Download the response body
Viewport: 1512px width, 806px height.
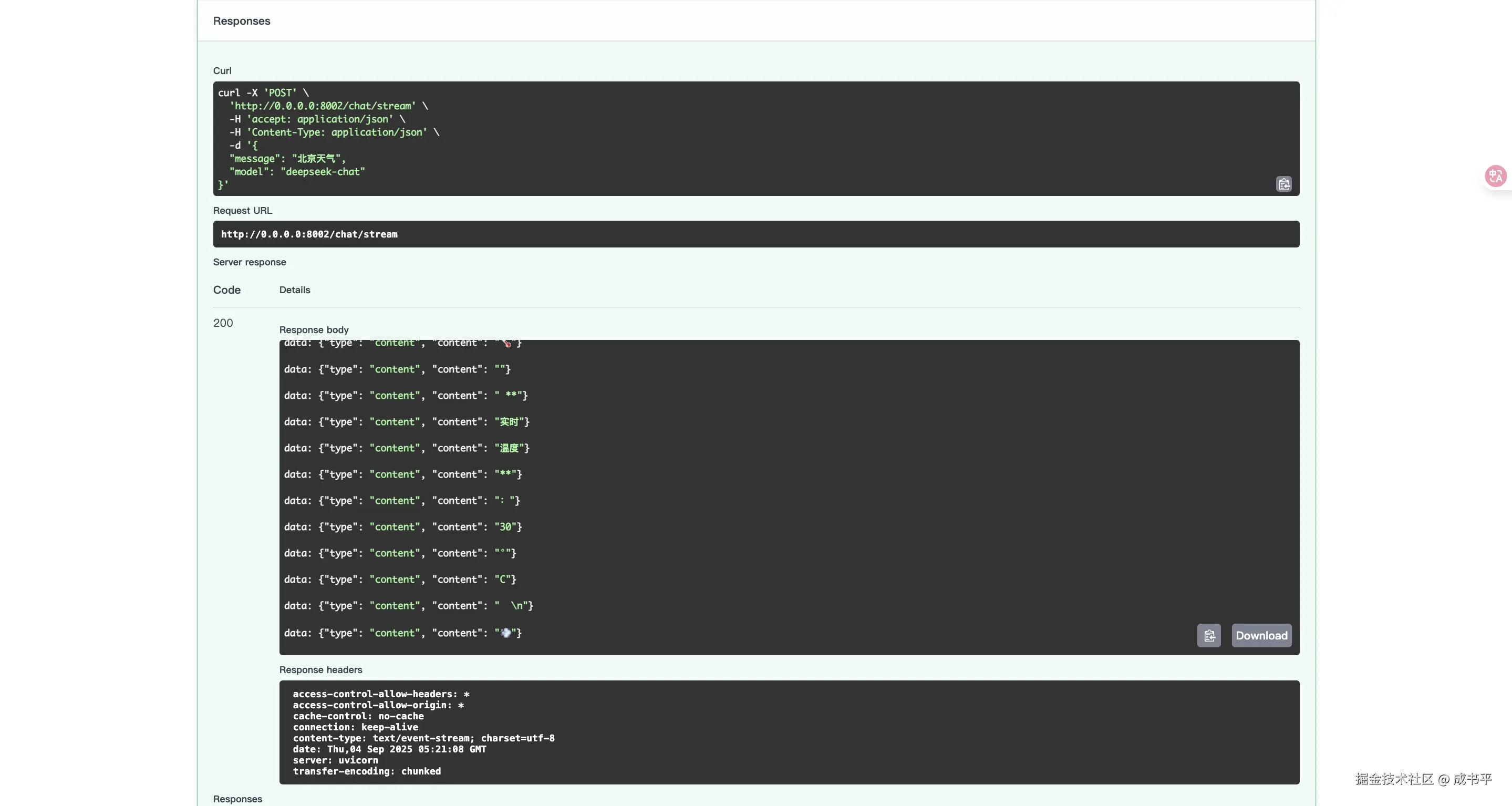coord(1261,636)
